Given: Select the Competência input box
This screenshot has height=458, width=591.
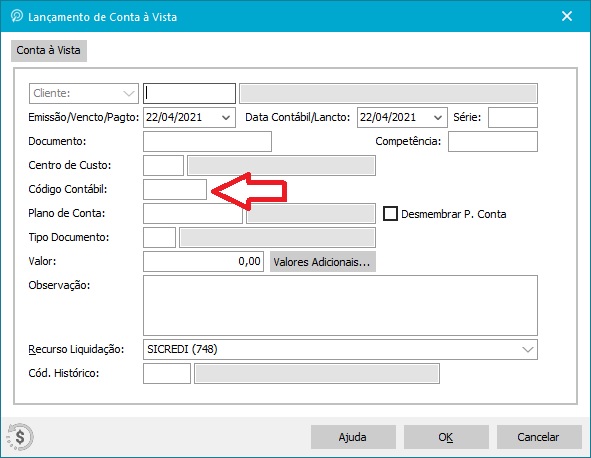Looking at the screenshot, I should pyautogui.click(x=493, y=141).
